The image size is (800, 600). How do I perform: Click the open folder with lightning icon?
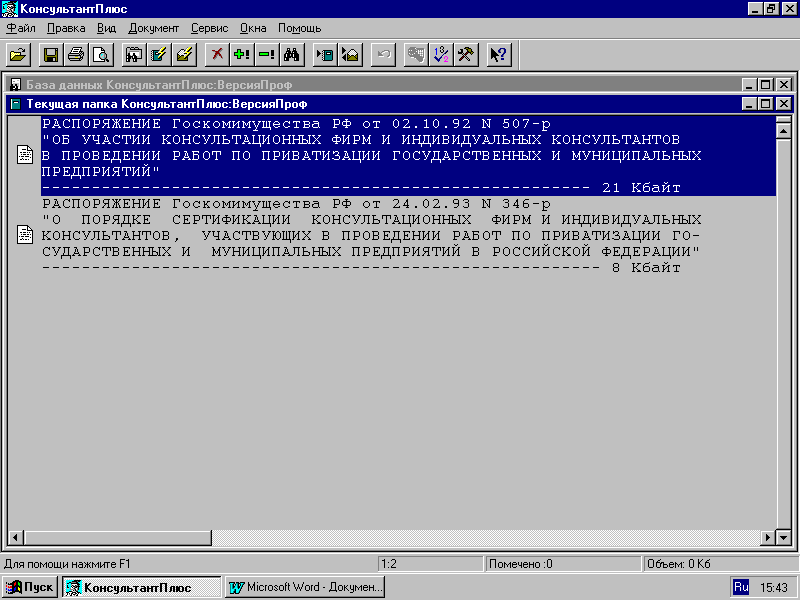coord(184,55)
